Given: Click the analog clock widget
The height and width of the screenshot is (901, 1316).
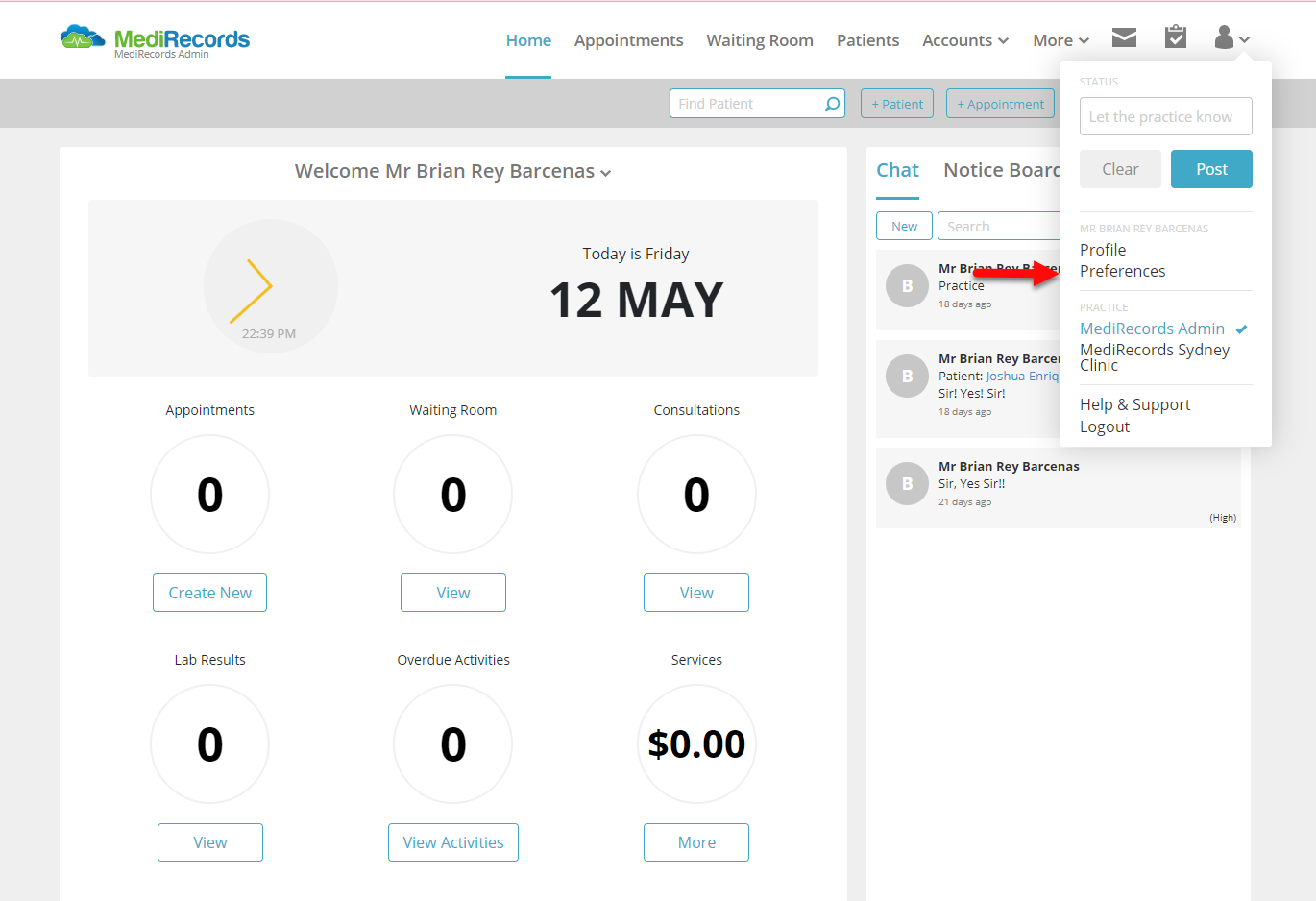Looking at the screenshot, I should [270, 286].
